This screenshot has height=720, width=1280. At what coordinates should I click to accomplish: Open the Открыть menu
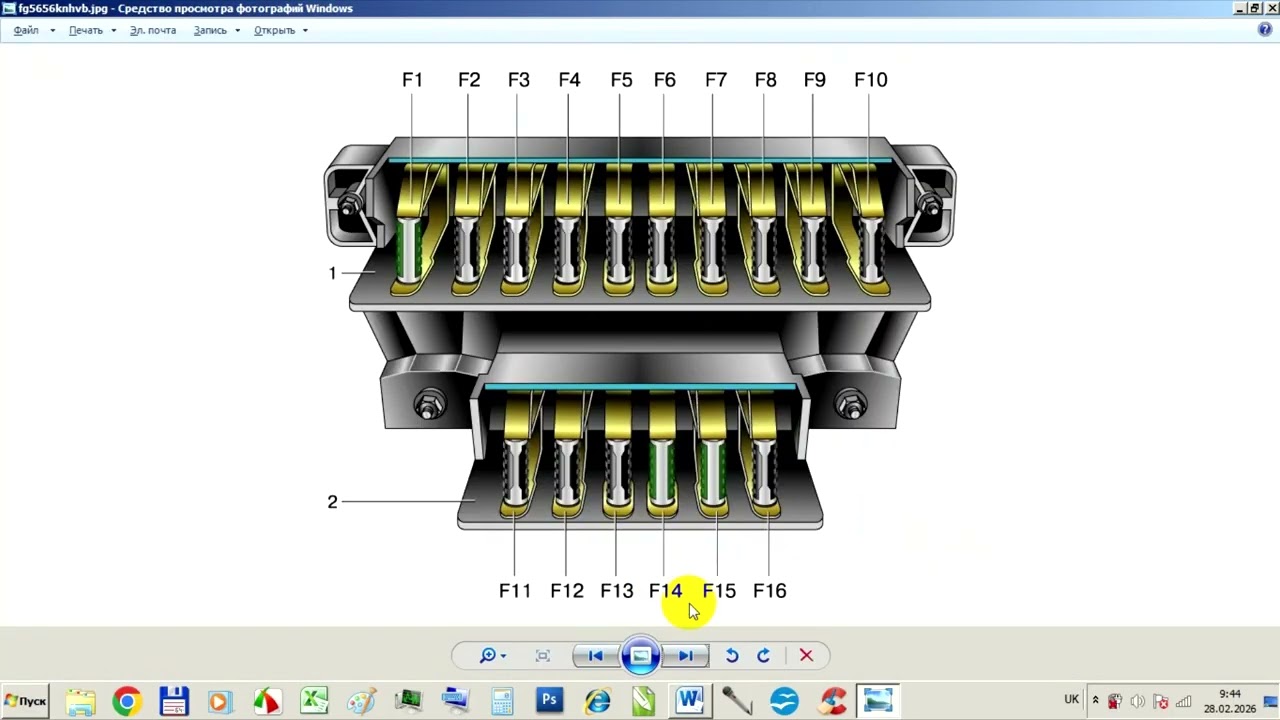point(274,30)
